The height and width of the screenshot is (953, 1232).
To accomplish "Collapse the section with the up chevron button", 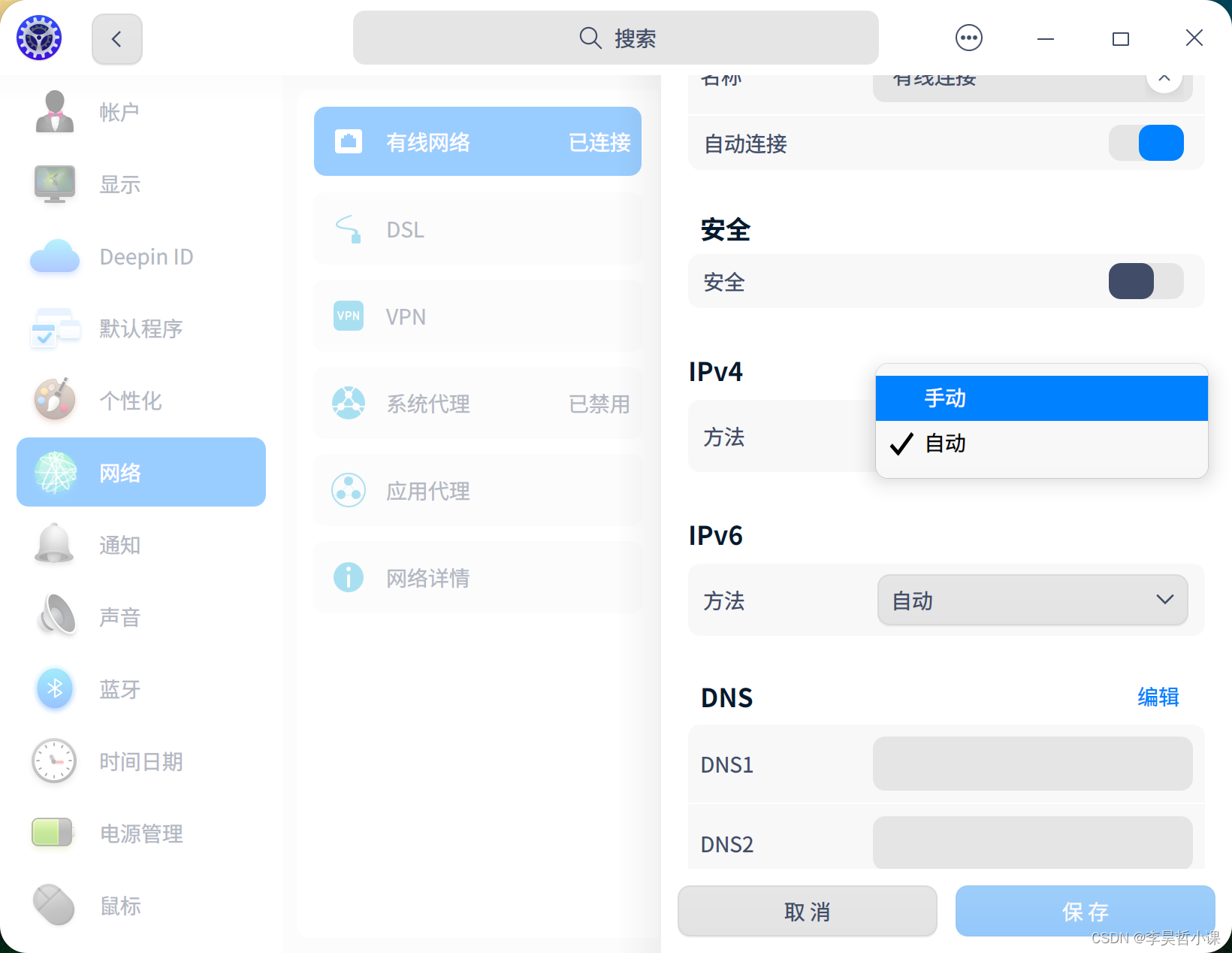I will click(x=1164, y=77).
